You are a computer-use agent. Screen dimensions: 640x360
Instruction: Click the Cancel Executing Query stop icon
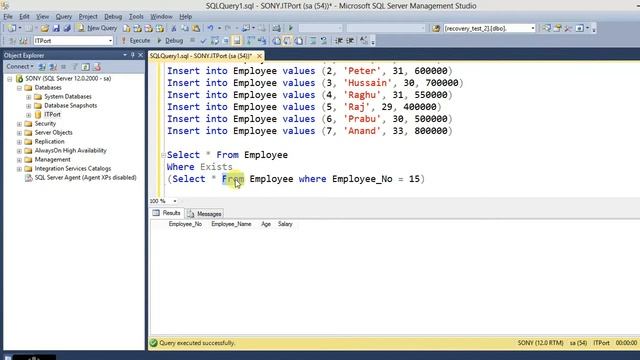coord(192,40)
